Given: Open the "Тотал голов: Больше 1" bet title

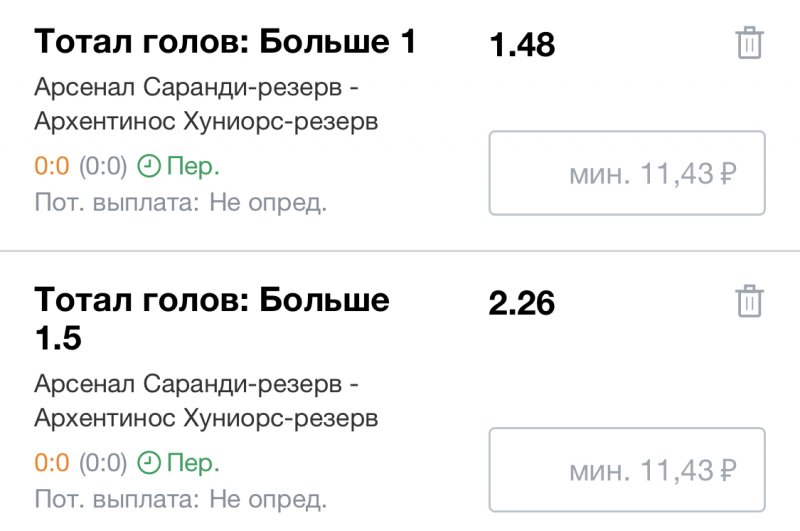Looking at the screenshot, I should point(225,42).
